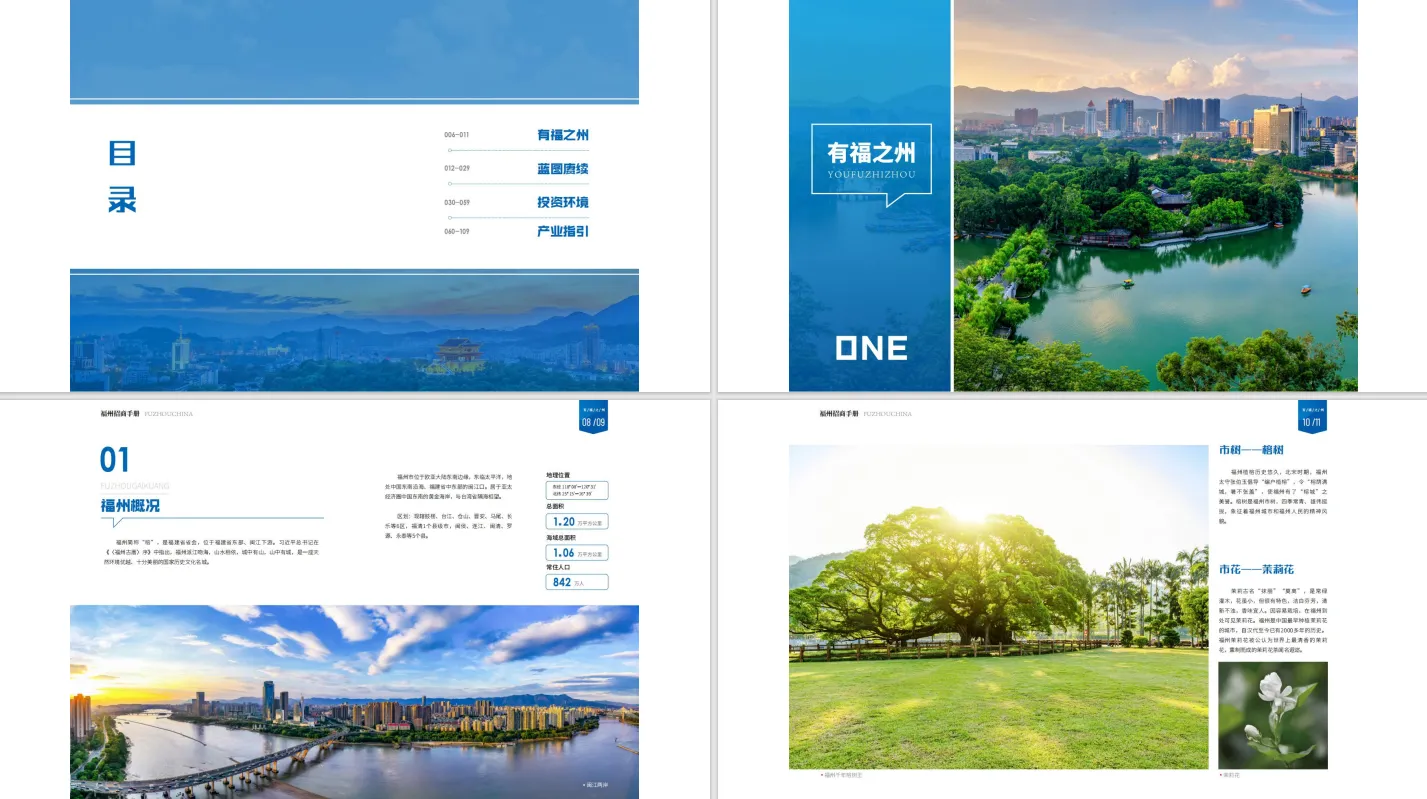
Task: Click the 842 population value box
Action: click(577, 582)
